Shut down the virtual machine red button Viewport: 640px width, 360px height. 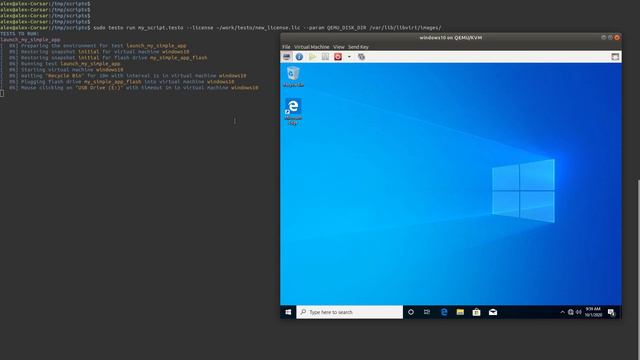338,57
